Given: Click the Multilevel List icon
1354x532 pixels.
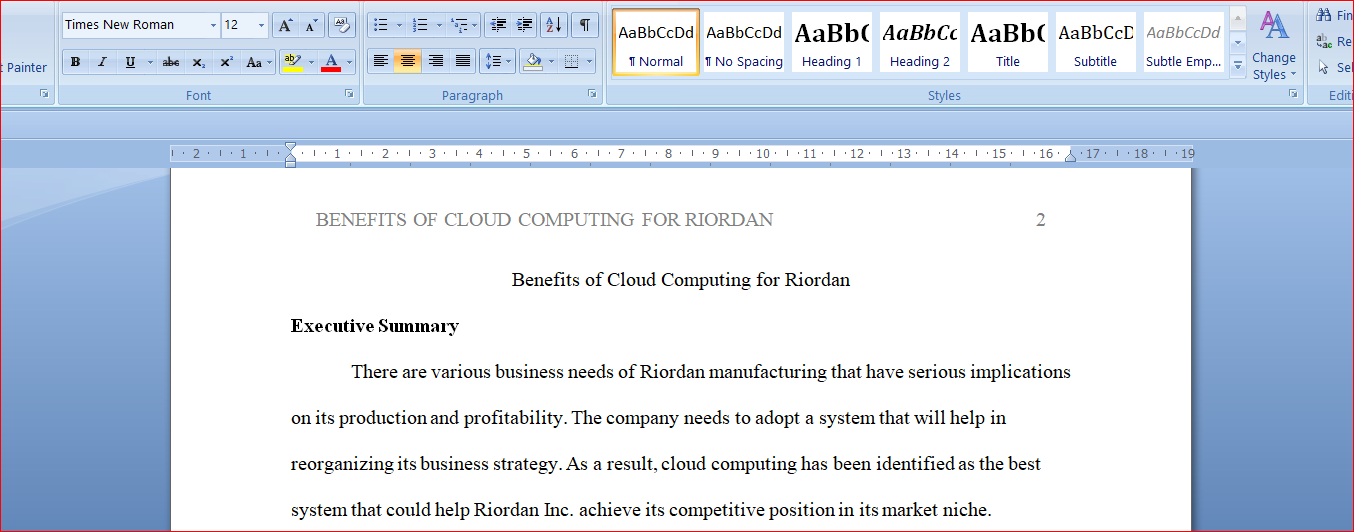Looking at the screenshot, I should [458, 25].
